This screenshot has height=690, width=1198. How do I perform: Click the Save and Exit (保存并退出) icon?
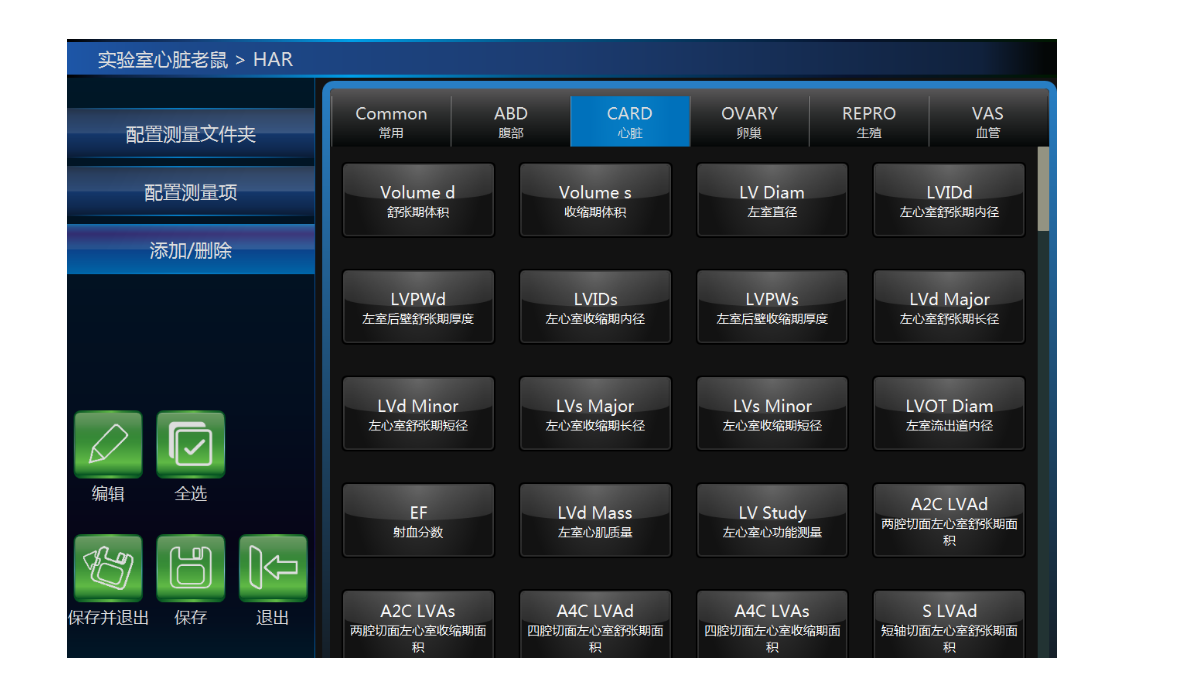click(x=108, y=568)
